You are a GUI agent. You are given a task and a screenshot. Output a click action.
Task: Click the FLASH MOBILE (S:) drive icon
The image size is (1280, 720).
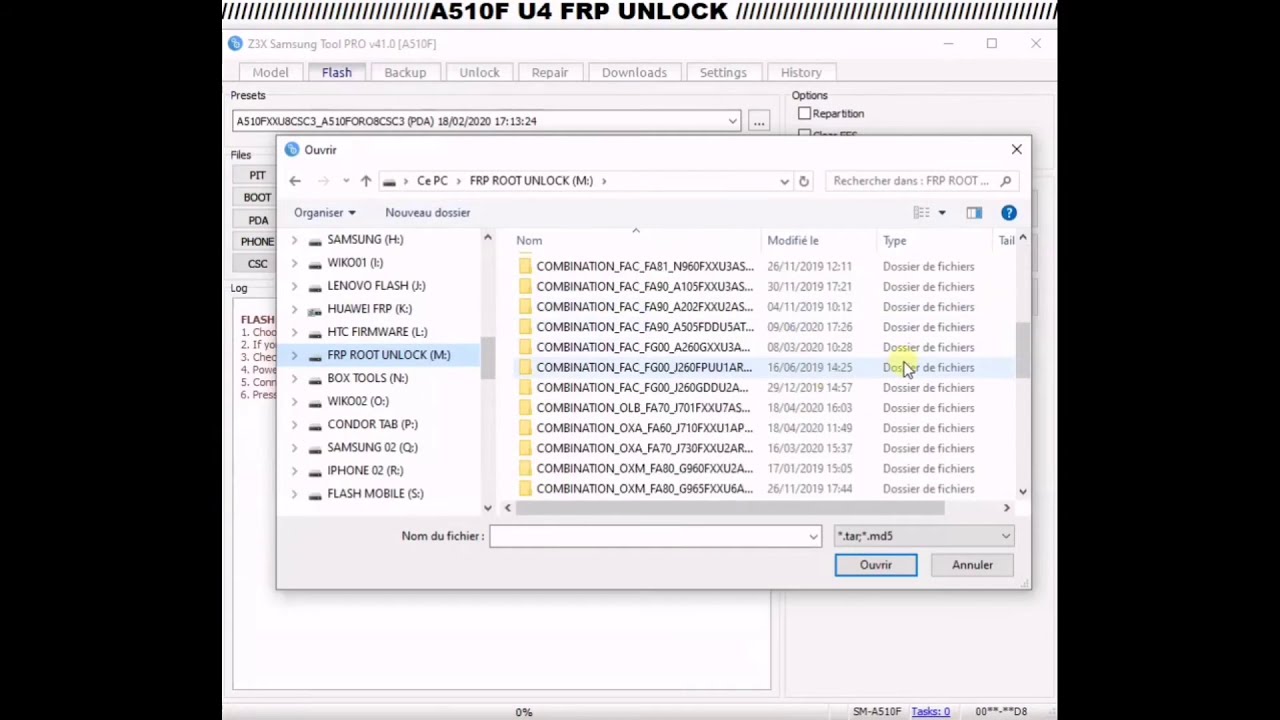point(315,494)
